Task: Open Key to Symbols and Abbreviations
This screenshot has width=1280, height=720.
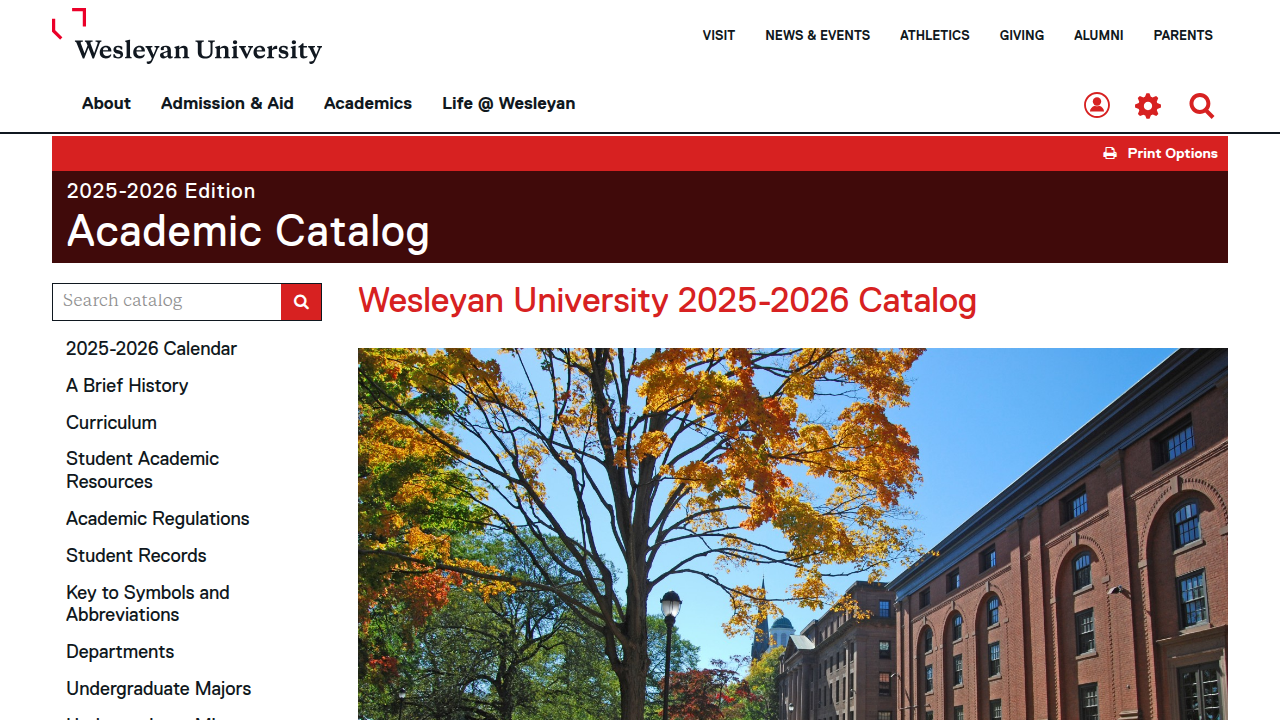Action: coord(147,604)
